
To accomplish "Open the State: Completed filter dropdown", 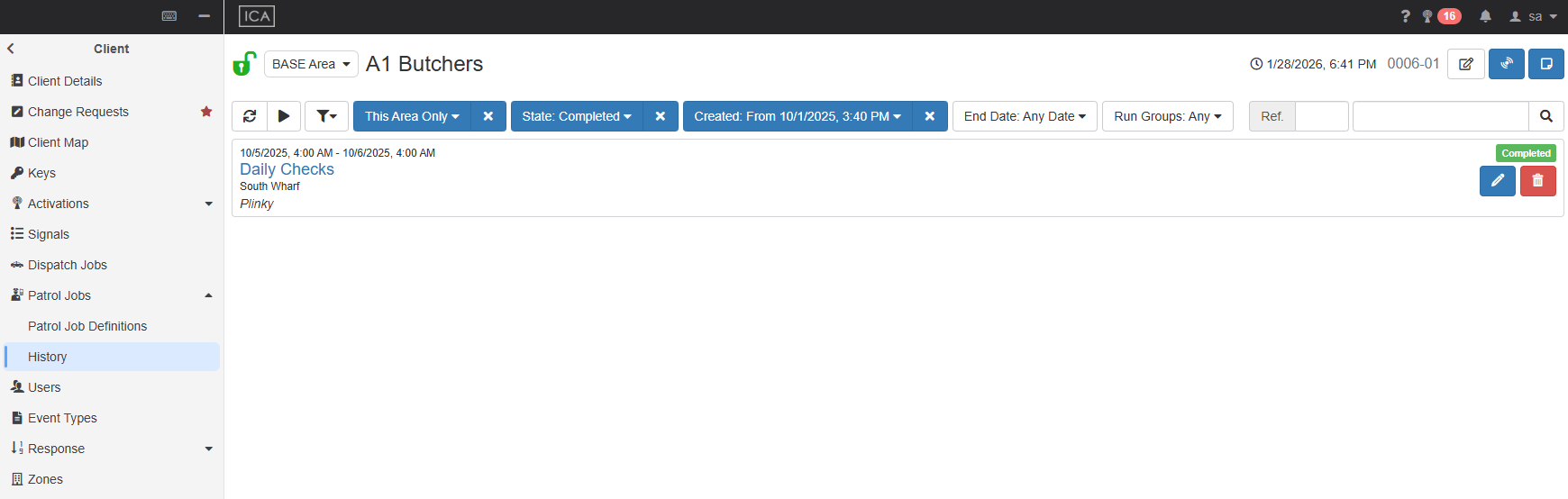I will click(577, 116).
